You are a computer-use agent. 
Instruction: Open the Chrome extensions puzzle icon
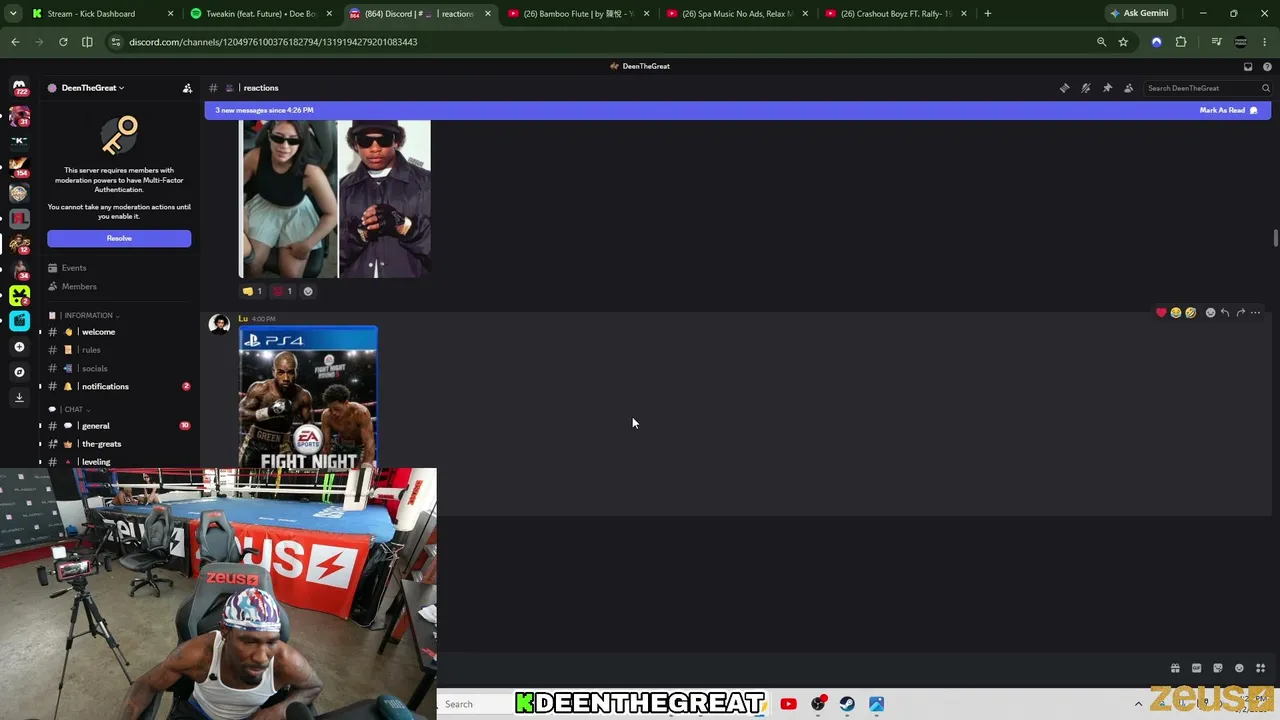pos(1181,42)
